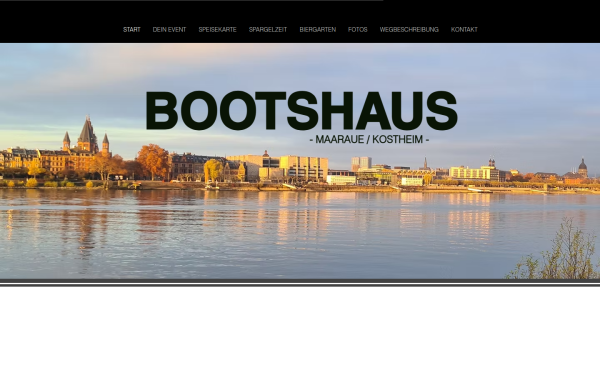Open the BIERGARTEN page

318,29
